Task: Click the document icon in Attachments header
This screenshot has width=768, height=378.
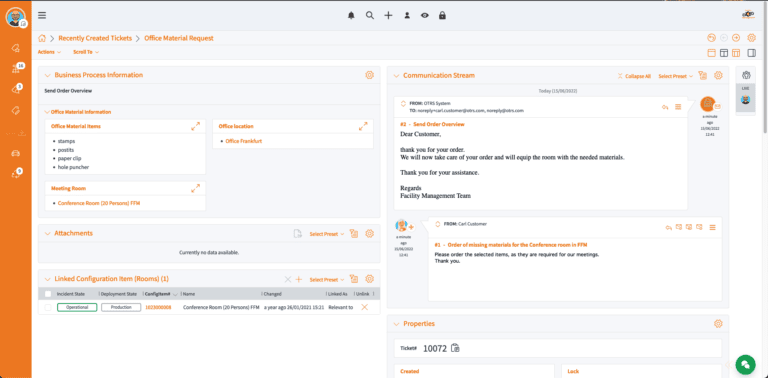Action: [x=297, y=234]
